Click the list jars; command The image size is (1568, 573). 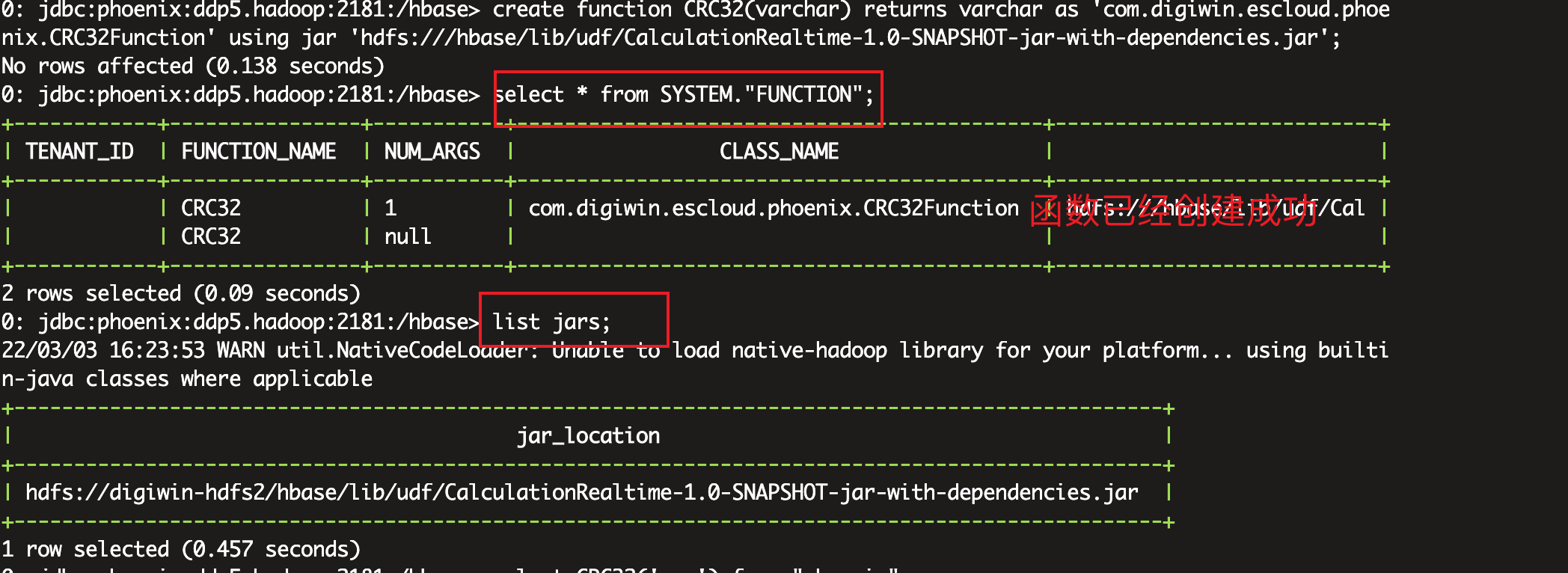coord(551,322)
